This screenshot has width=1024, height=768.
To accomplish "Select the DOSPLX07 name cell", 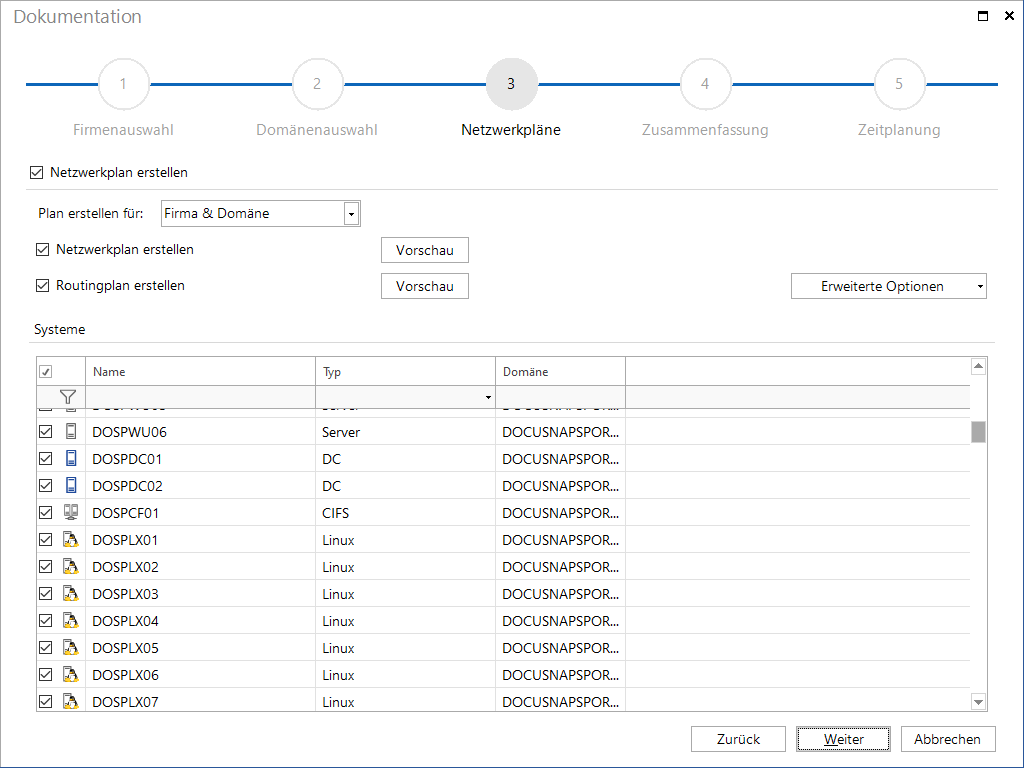I will [x=200, y=701].
